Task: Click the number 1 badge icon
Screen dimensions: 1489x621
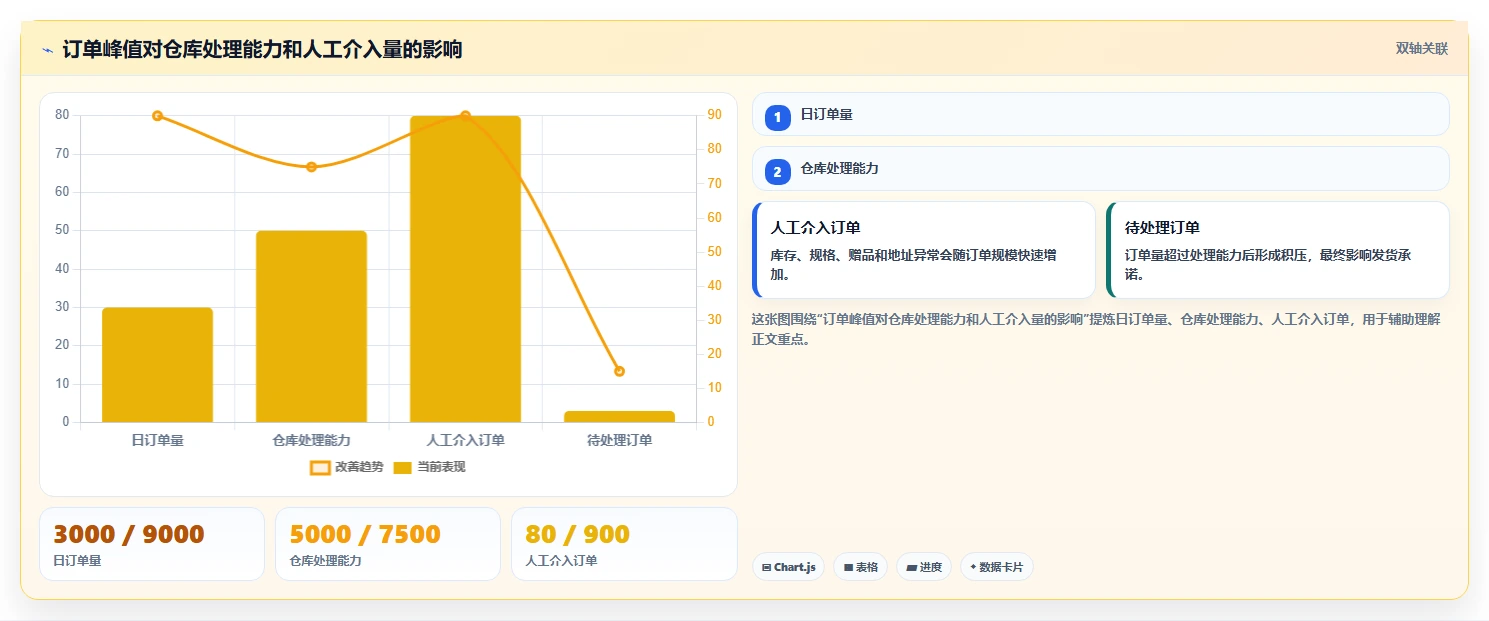Action: click(778, 118)
